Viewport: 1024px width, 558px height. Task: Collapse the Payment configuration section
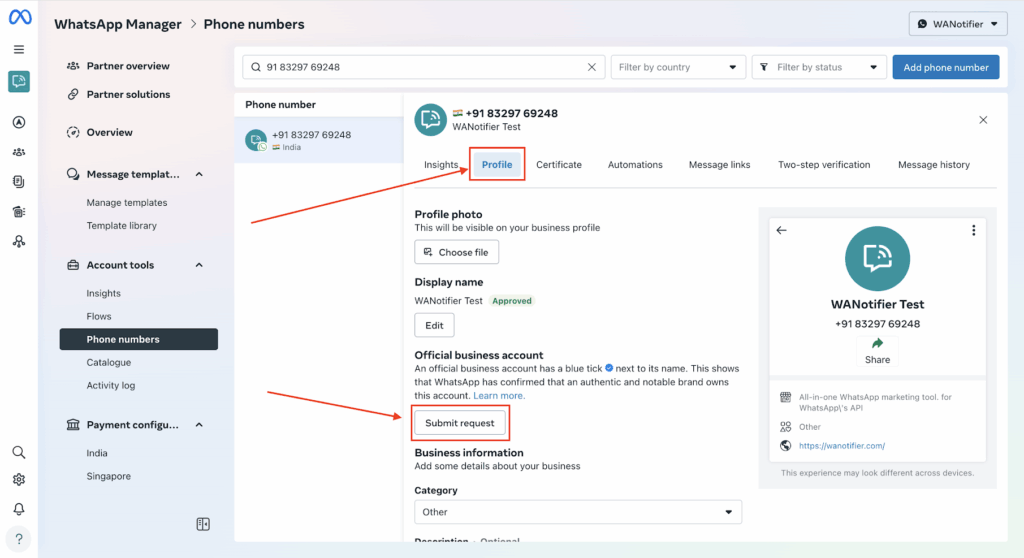tap(199, 425)
